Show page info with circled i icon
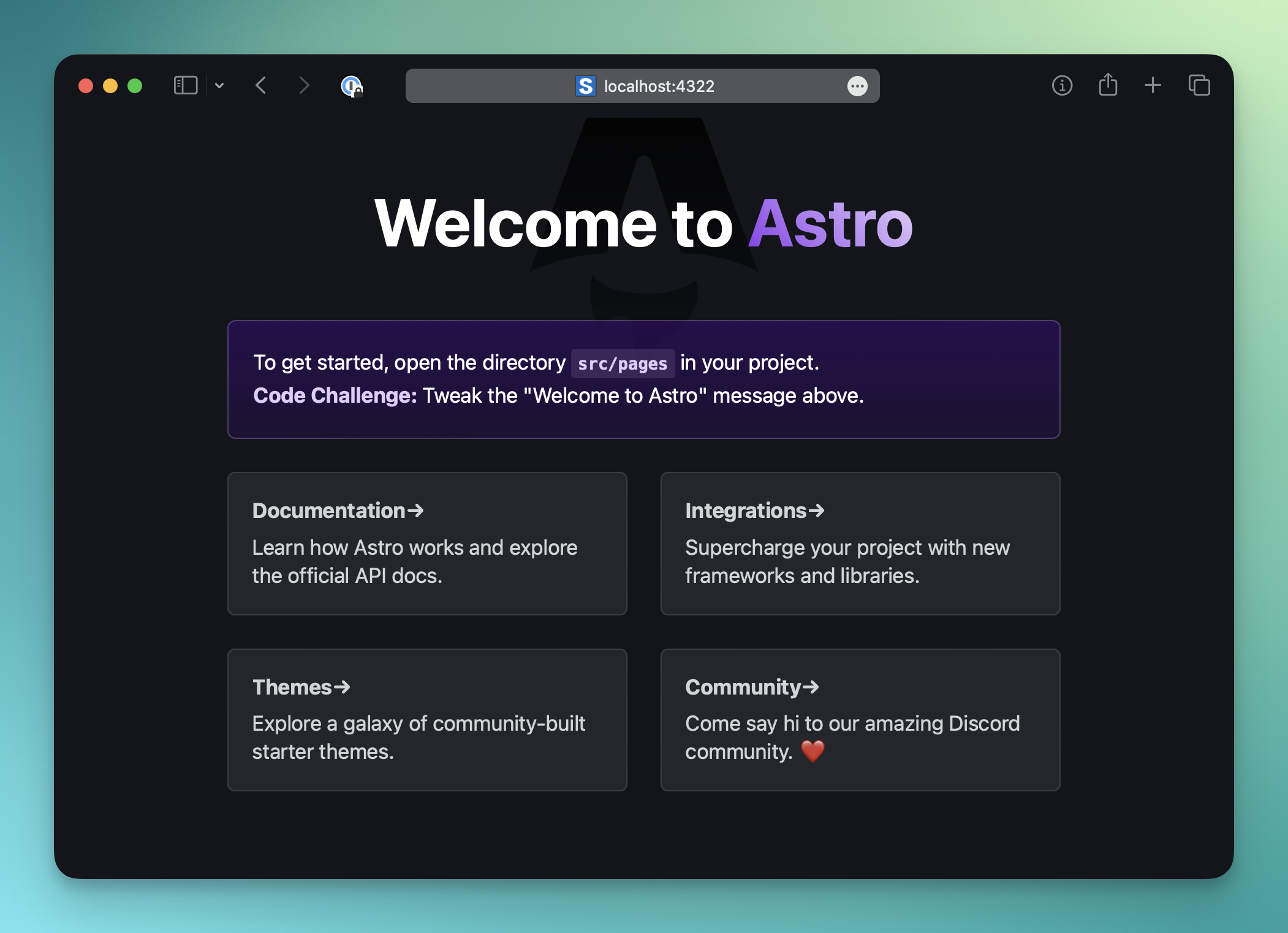Image resolution: width=1288 pixels, height=933 pixels. [x=1062, y=85]
